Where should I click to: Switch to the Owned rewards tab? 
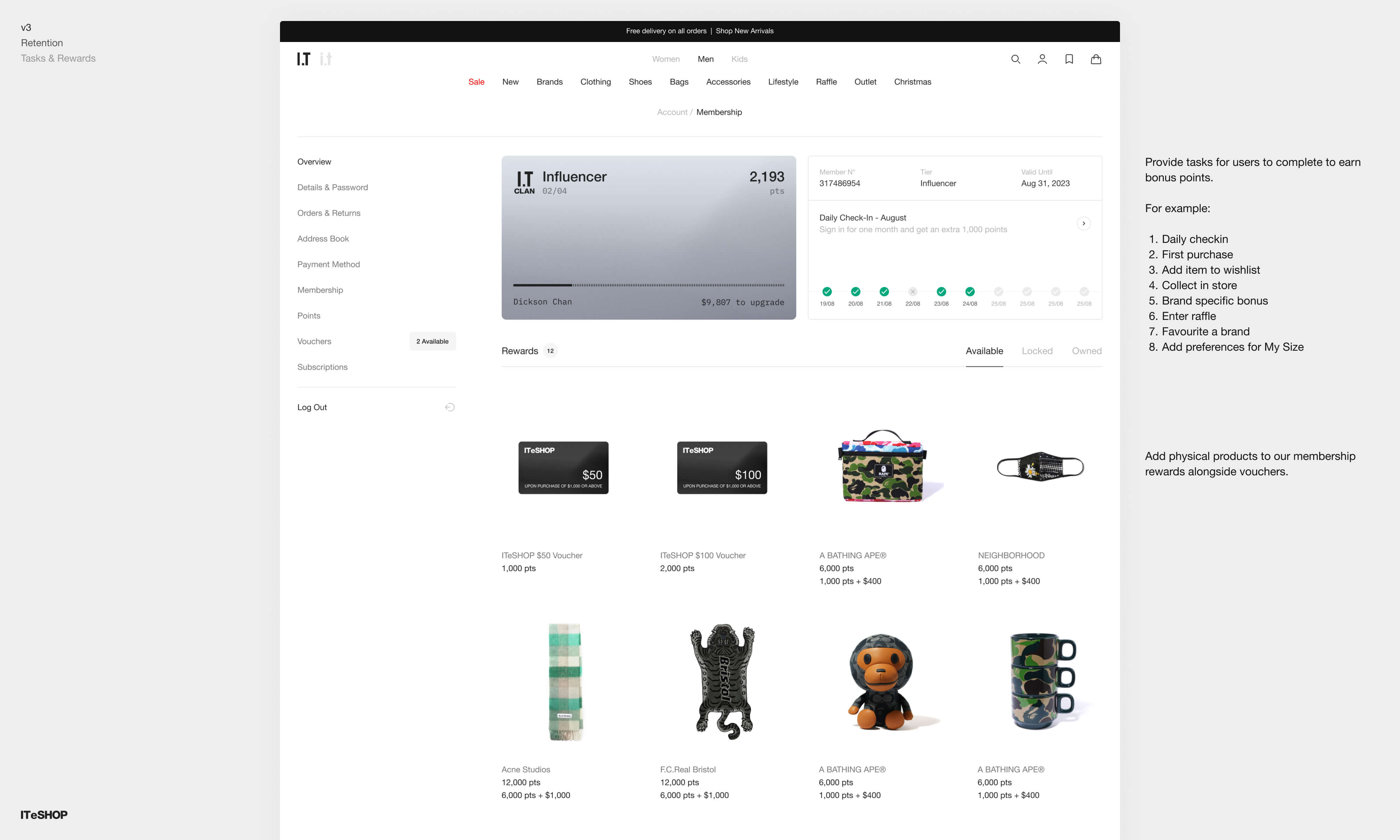point(1086,351)
